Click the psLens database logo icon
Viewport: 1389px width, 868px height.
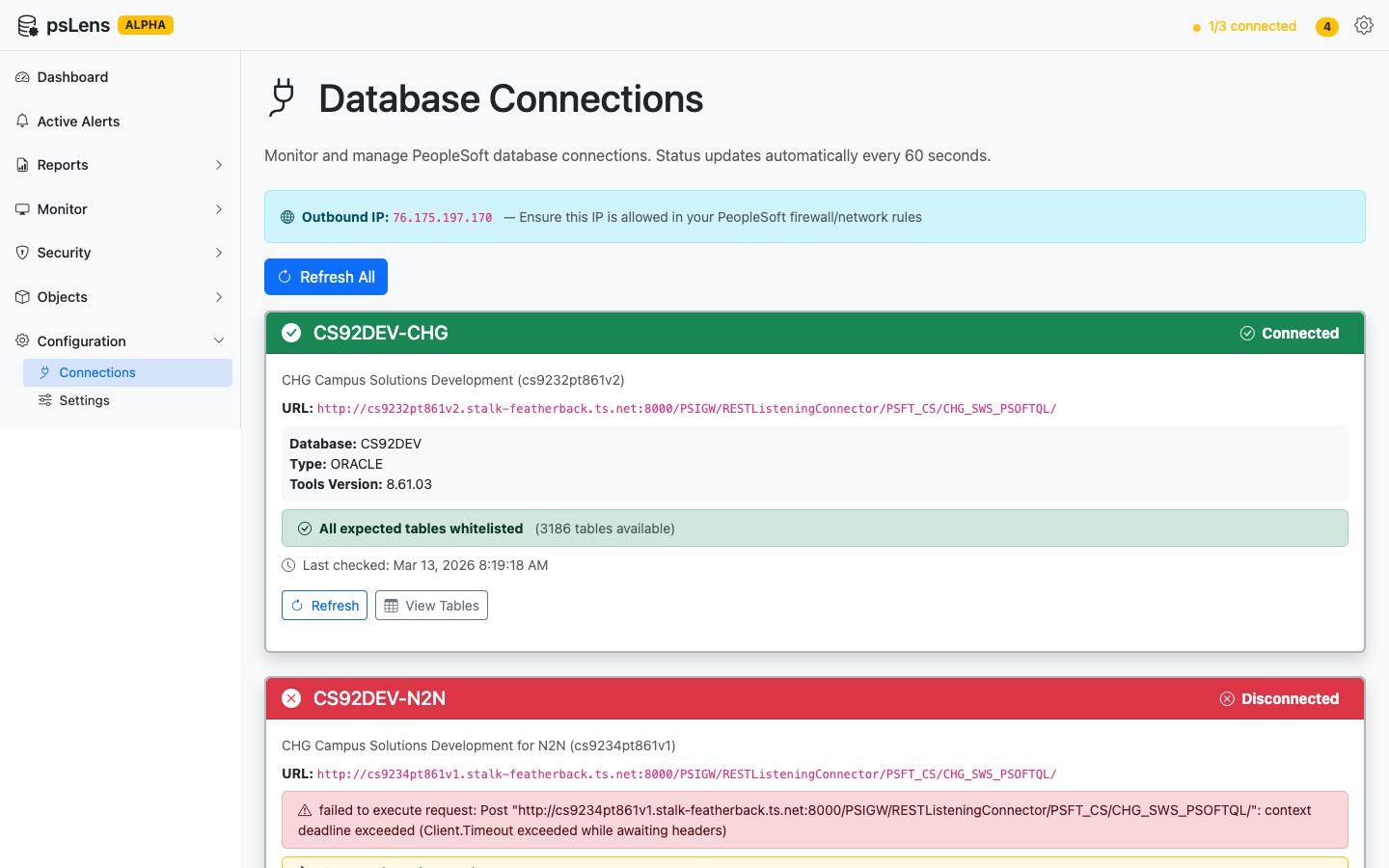click(x=28, y=26)
